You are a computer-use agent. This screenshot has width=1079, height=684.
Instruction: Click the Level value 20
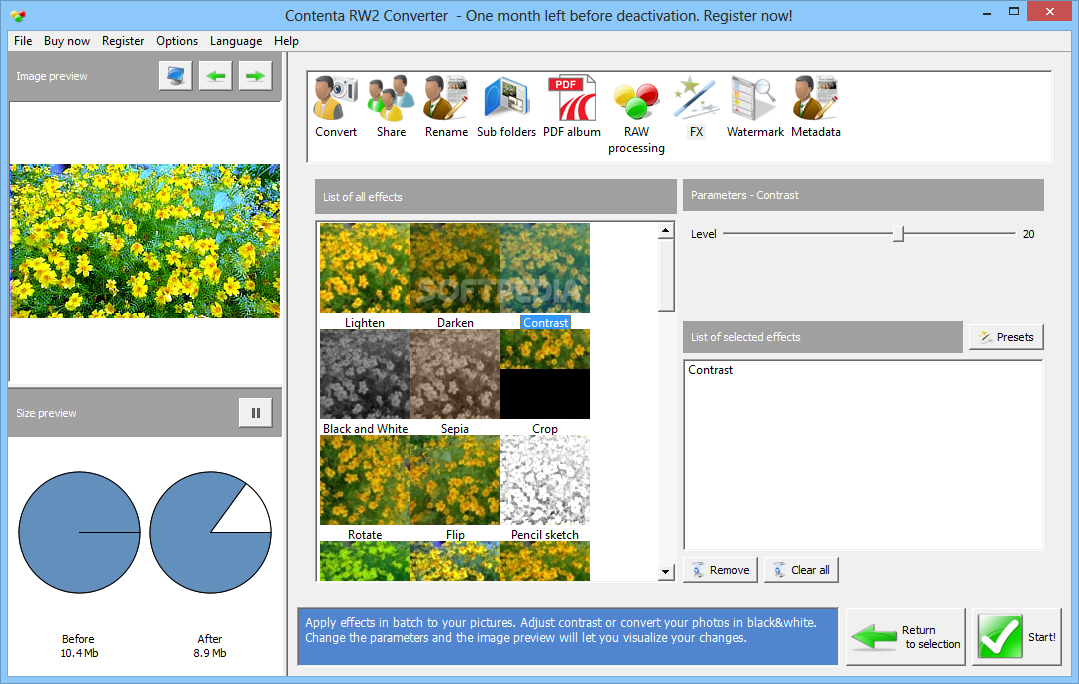click(x=1028, y=234)
